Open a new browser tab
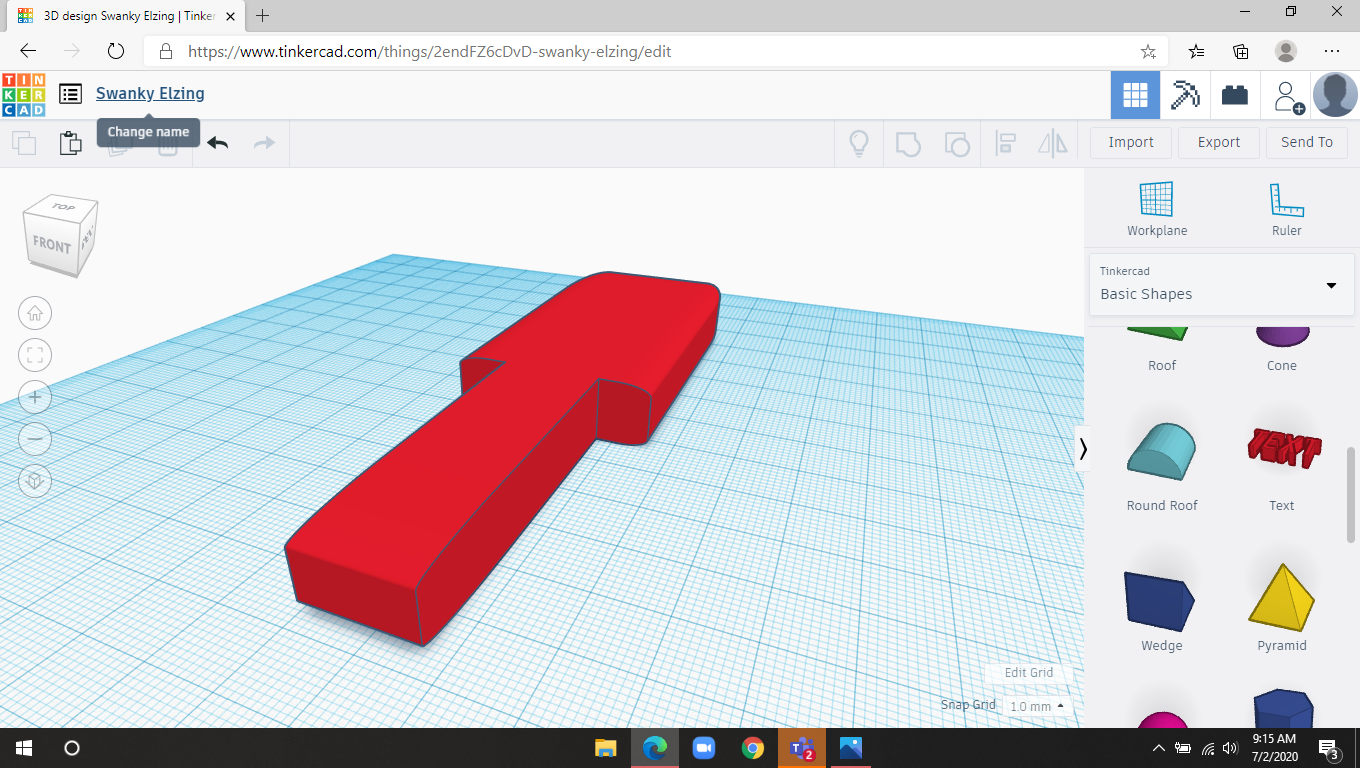 coord(263,16)
